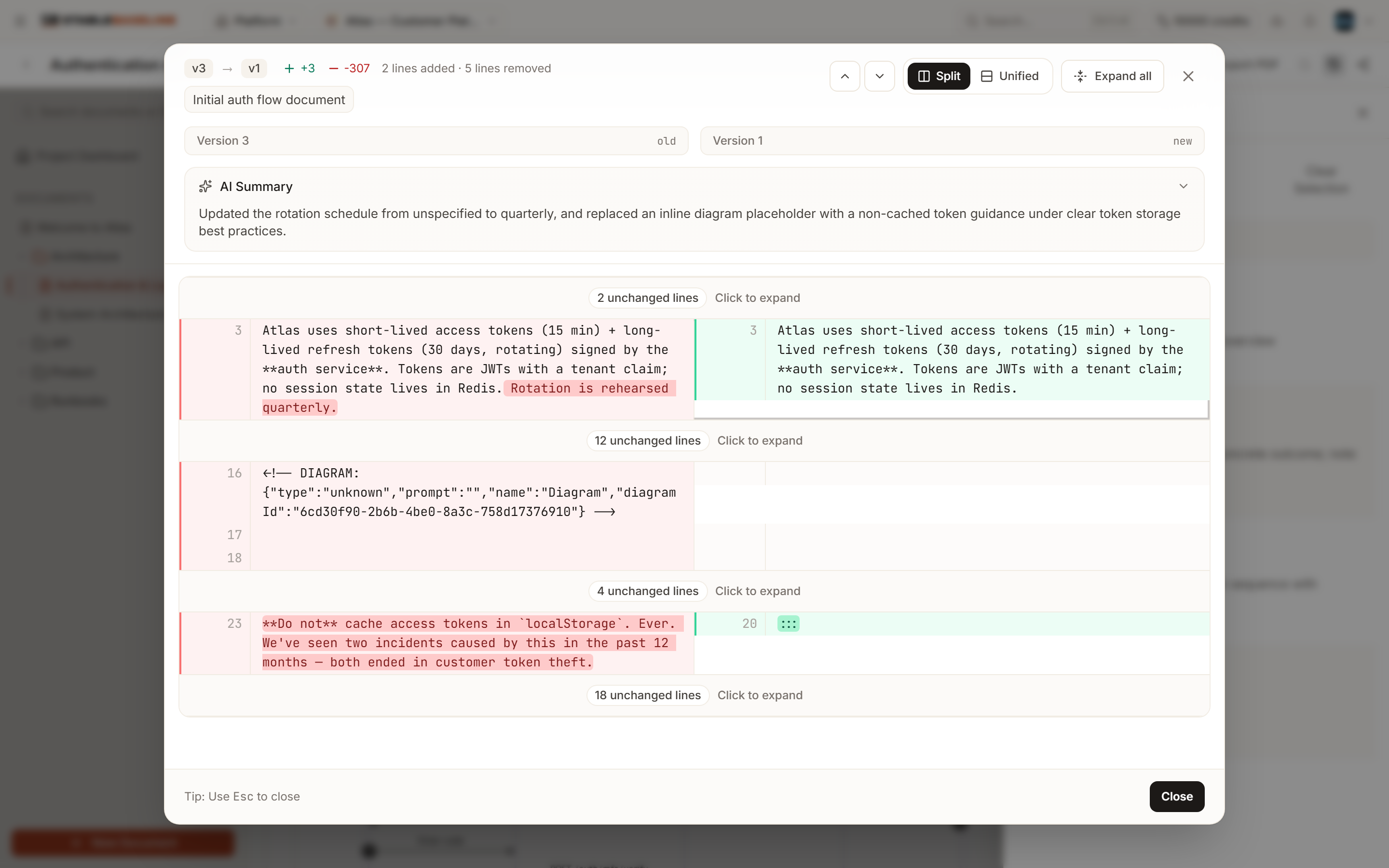Viewport: 1389px width, 868px height.
Task: Go to previous change with up chevron
Action: (844, 76)
